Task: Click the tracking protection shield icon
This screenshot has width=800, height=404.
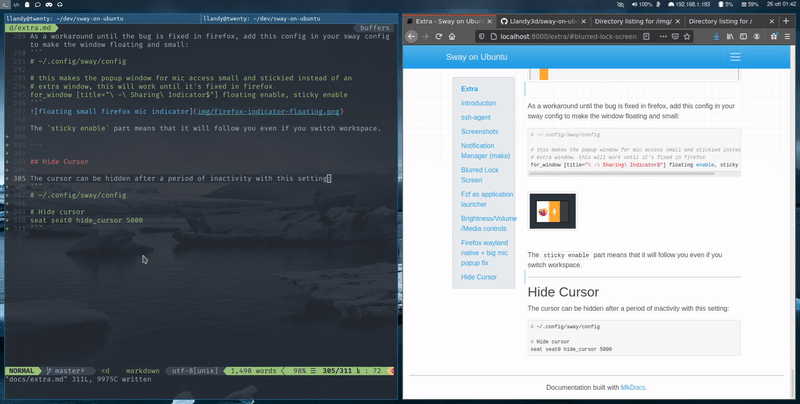Action: [x=481, y=37]
